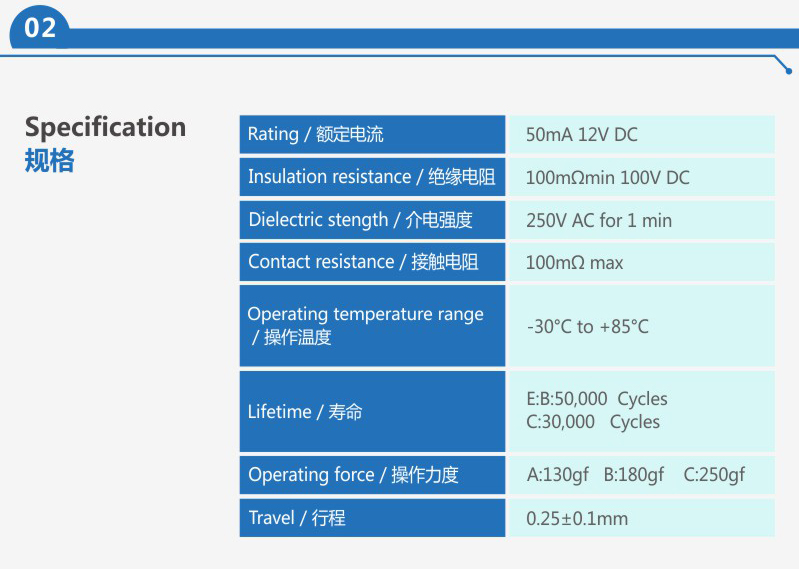Click the 100mΩmin 100V DC value
This screenshot has height=569, width=799.
(607, 178)
